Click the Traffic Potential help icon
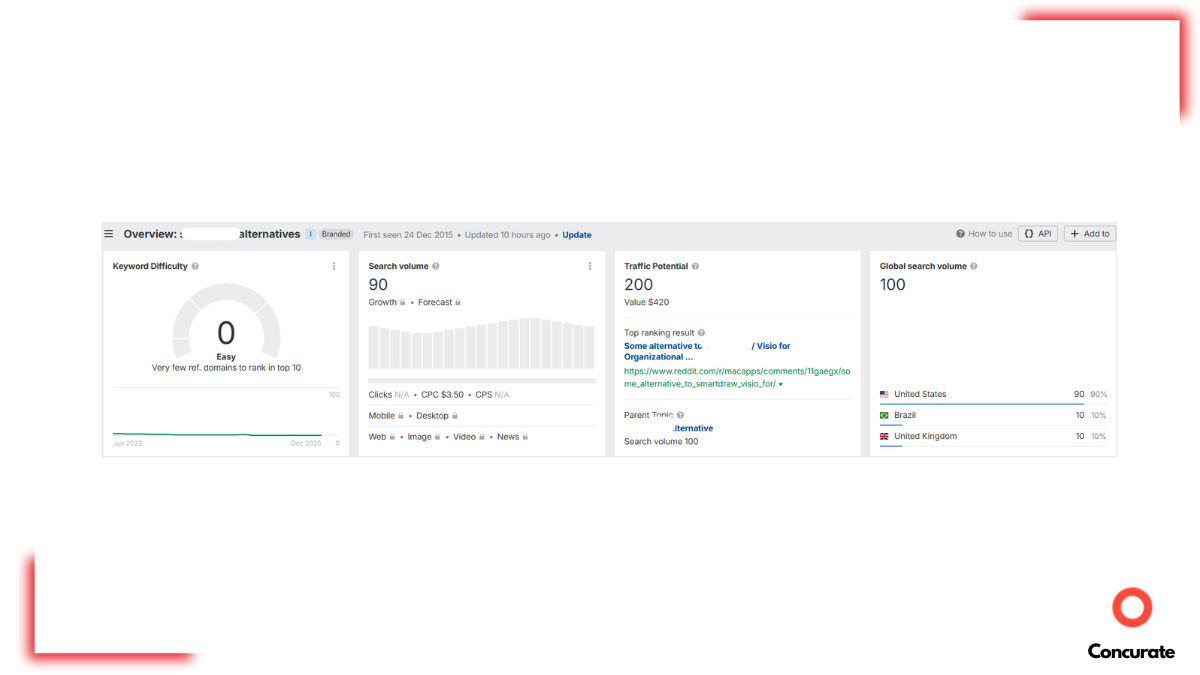Image resolution: width=1200 pixels, height=675 pixels. point(696,267)
